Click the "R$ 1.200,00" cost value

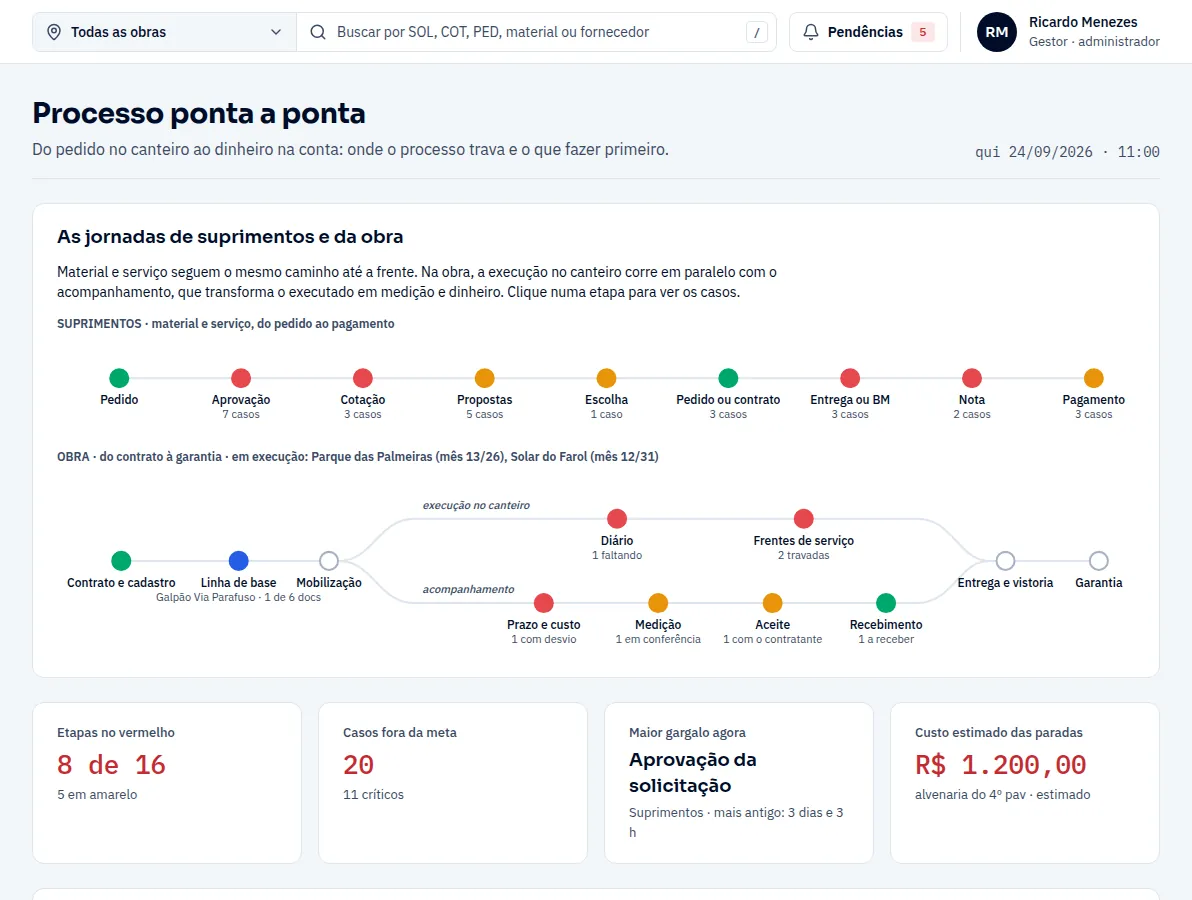coord(1000,765)
